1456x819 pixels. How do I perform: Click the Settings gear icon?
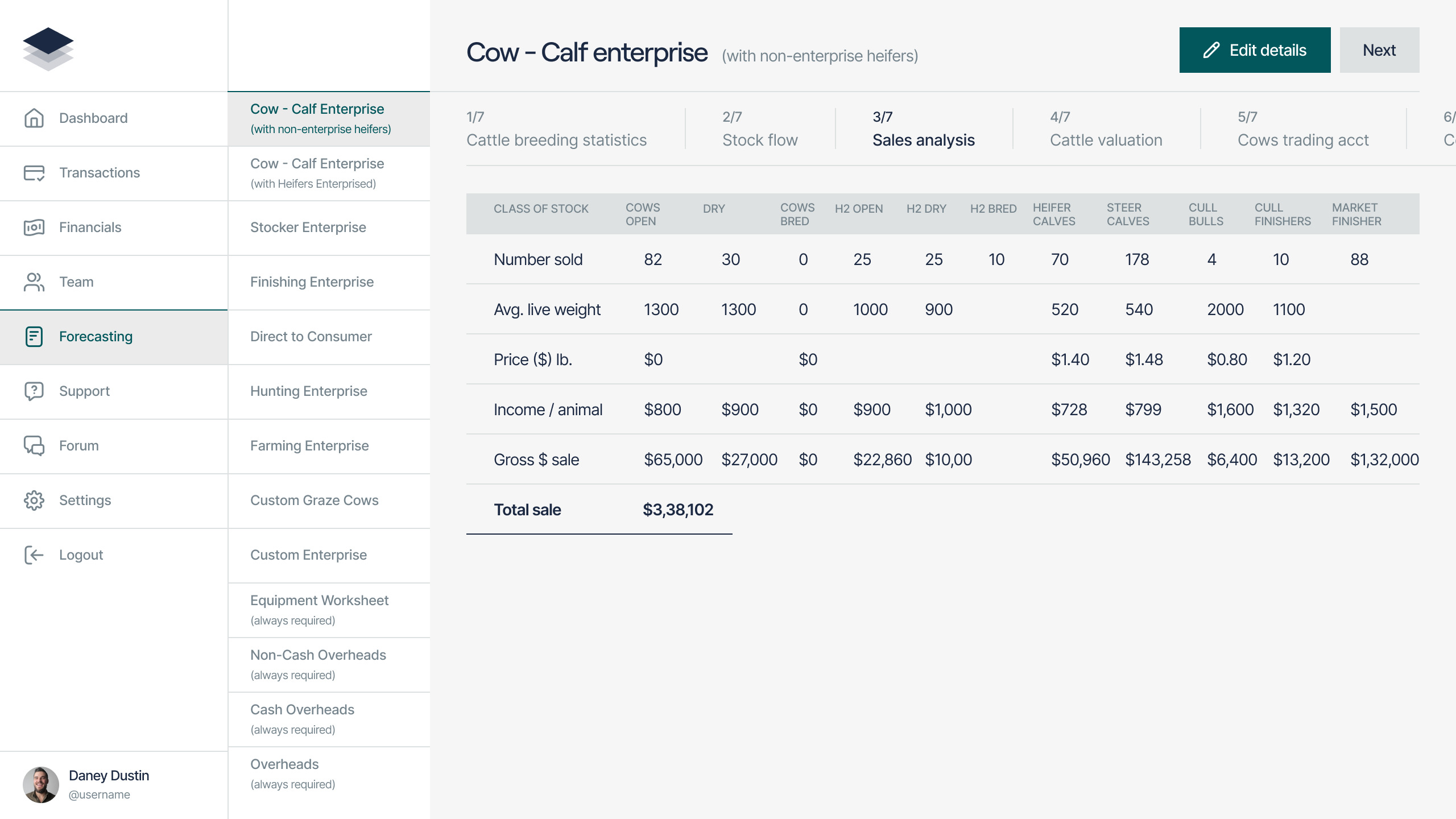(34, 500)
